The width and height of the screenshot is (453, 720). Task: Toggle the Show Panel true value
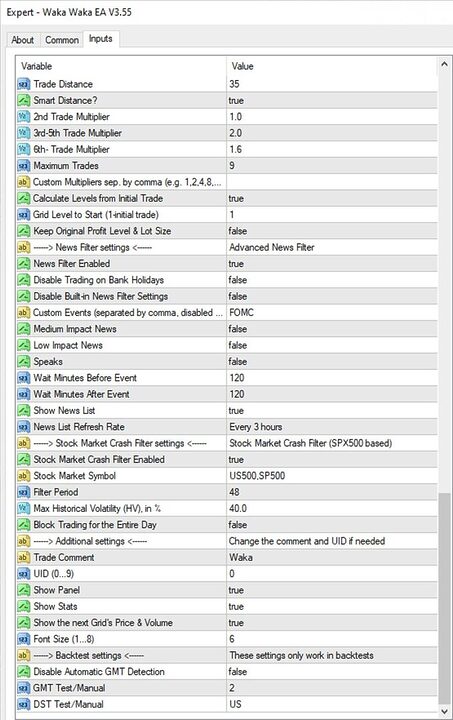pos(332,590)
